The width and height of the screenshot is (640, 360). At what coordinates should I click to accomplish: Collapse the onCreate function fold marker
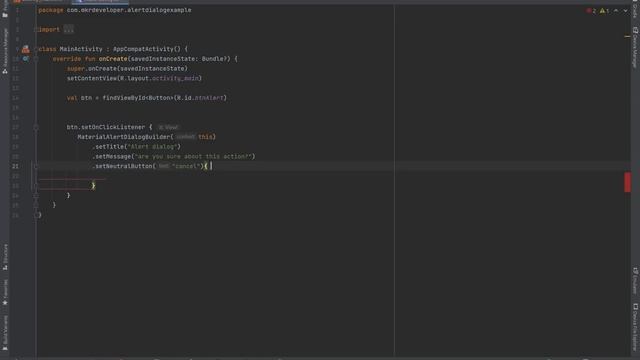click(36, 59)
